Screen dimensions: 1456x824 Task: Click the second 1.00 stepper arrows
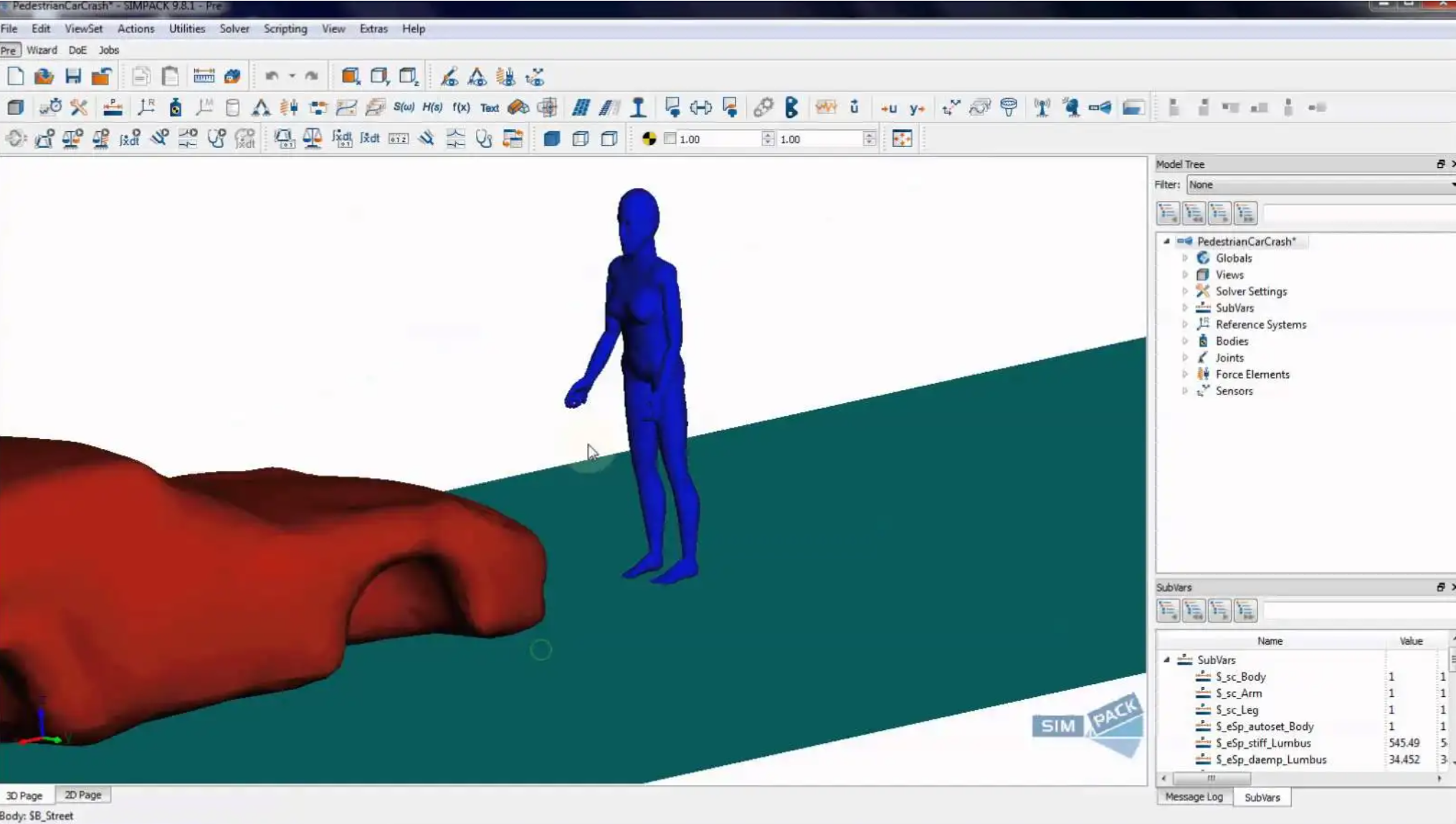pos(869,138)
